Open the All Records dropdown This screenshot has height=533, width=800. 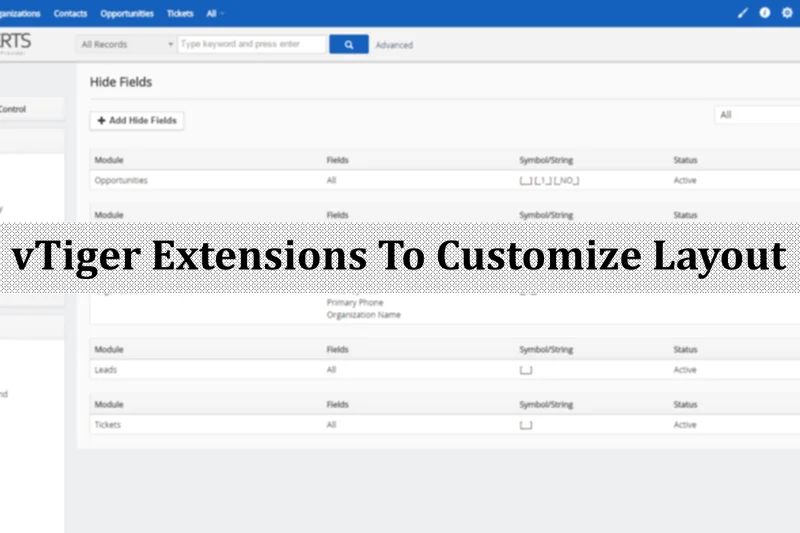point(125,45)
